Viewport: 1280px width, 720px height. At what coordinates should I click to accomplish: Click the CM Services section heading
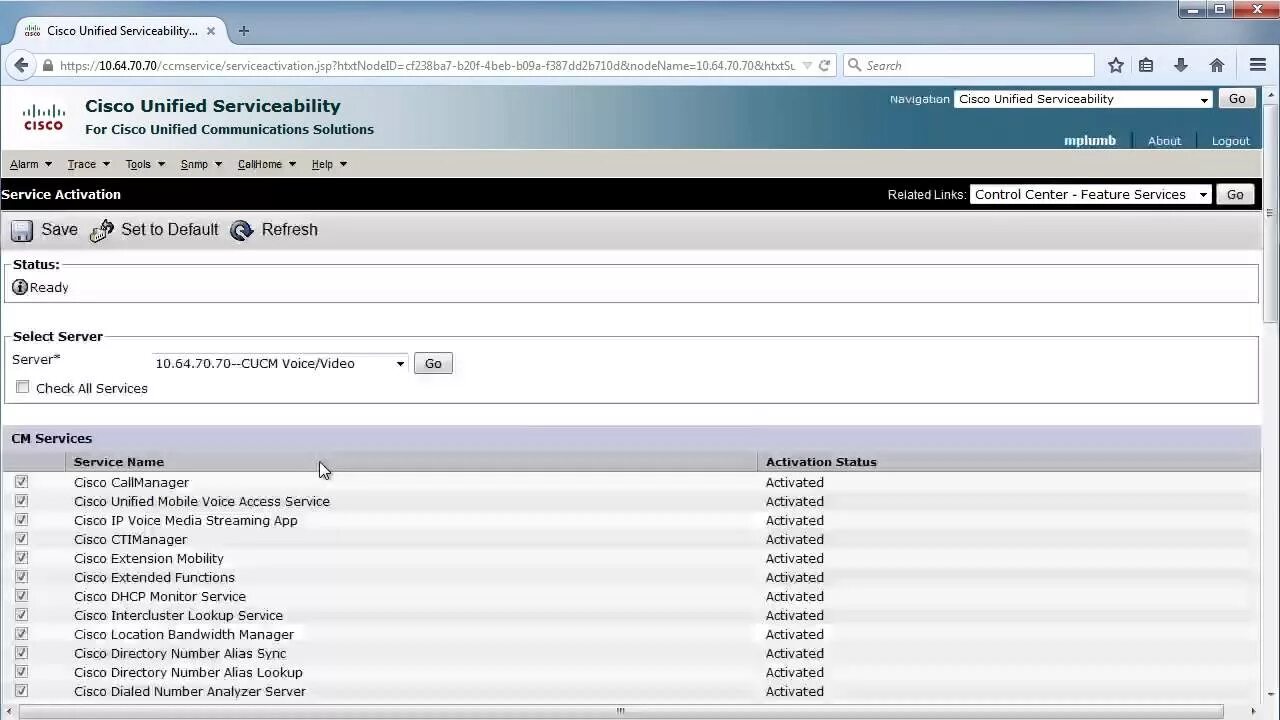point(51,438)
